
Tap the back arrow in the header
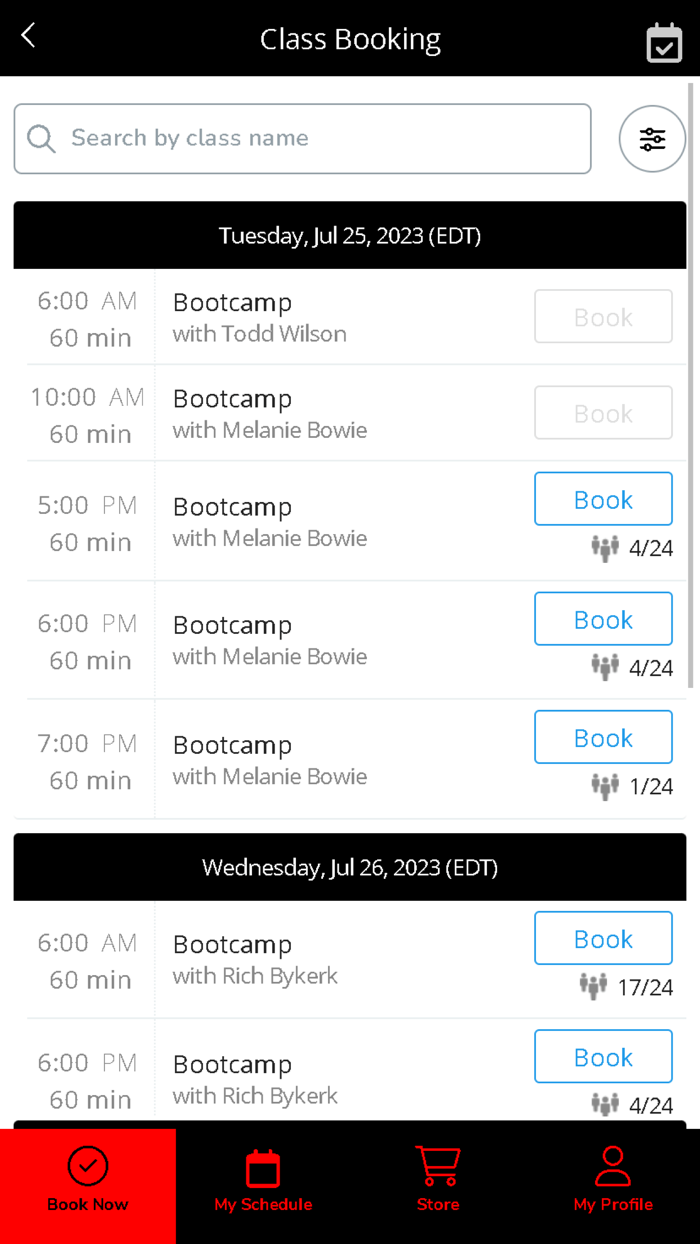click(27, 35)
